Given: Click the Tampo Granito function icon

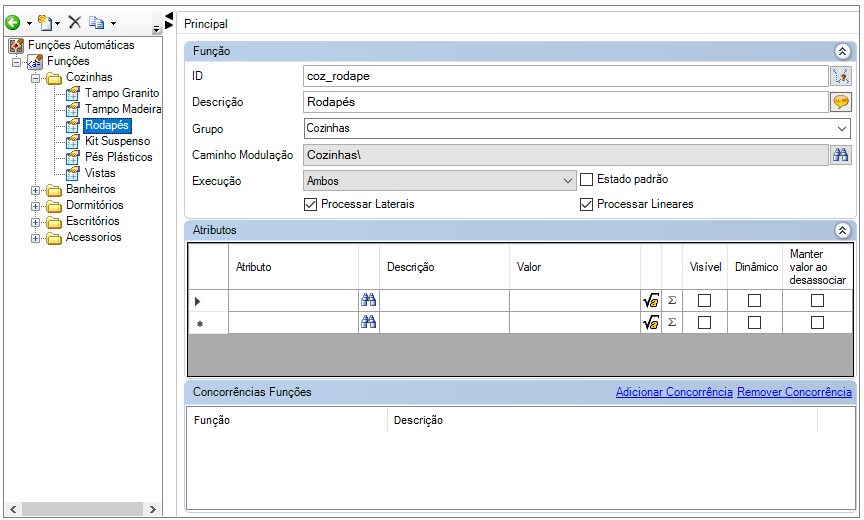Looking at the screenshot, I should [x=72, y=93].
